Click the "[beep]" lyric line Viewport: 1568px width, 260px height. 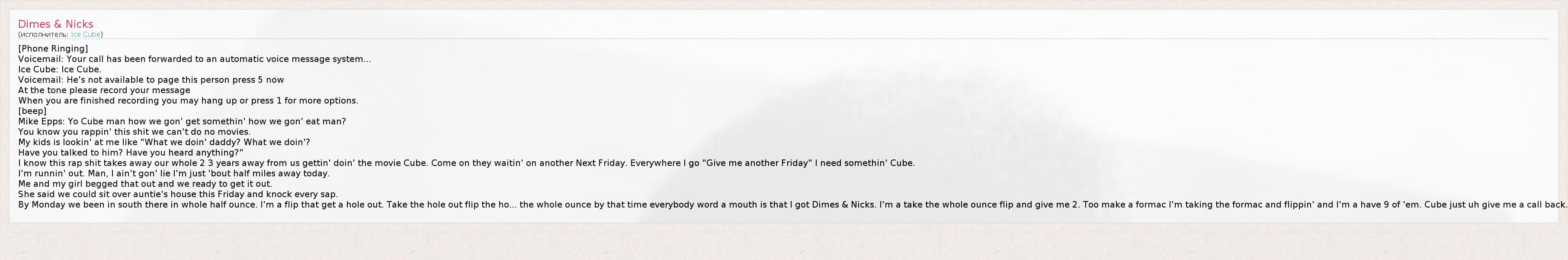[x=32, y=111]
